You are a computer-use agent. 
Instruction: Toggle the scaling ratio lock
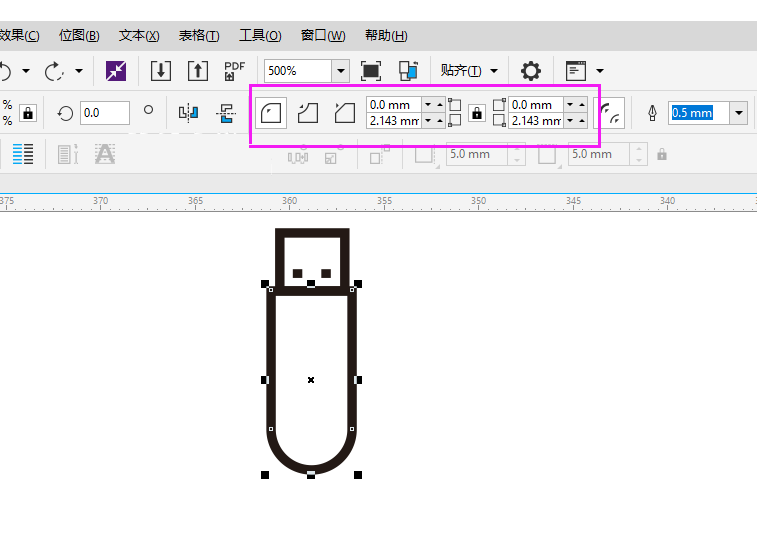tap(27, 113)
